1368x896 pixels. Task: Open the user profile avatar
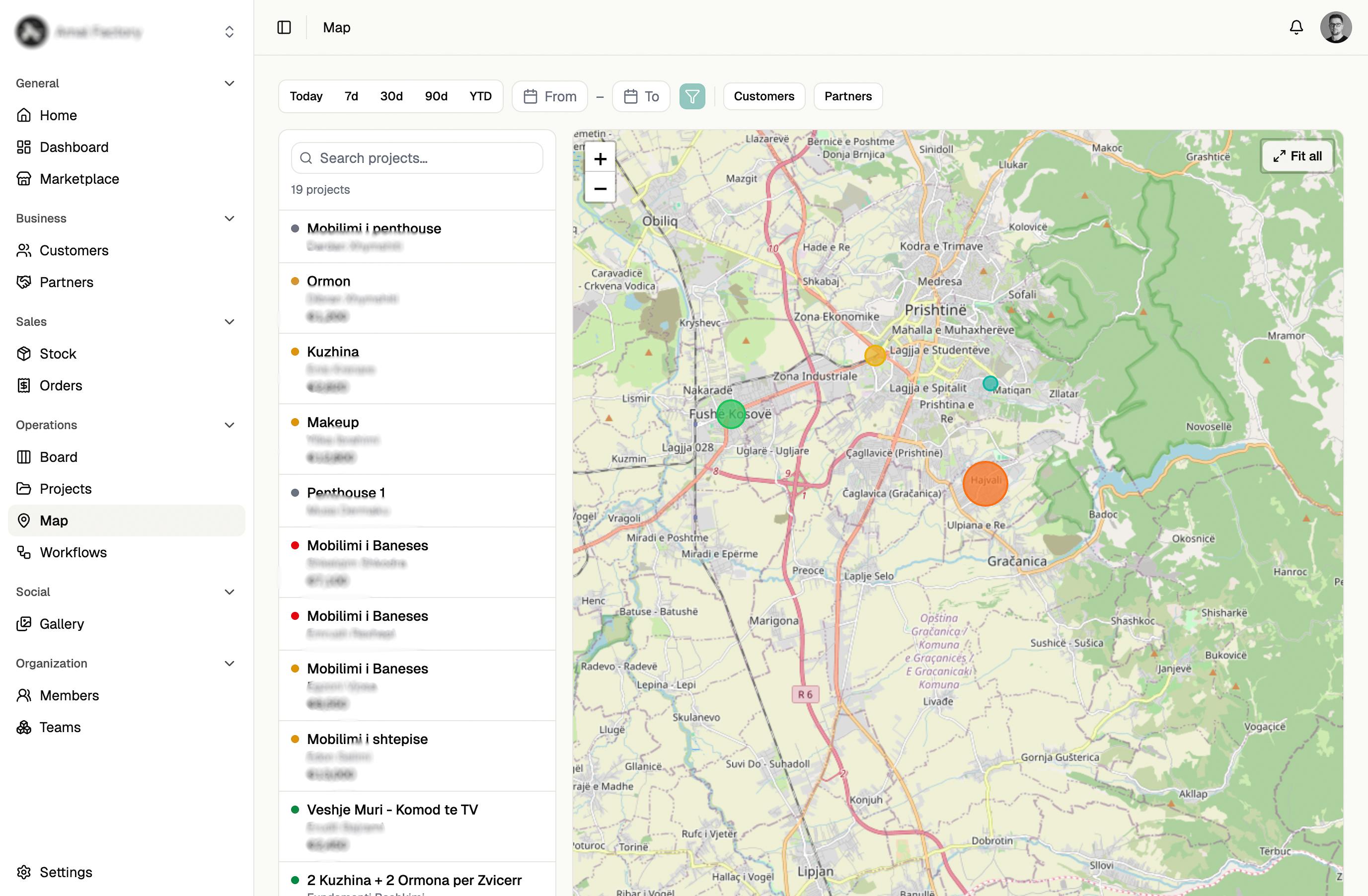click(1336, 27)
